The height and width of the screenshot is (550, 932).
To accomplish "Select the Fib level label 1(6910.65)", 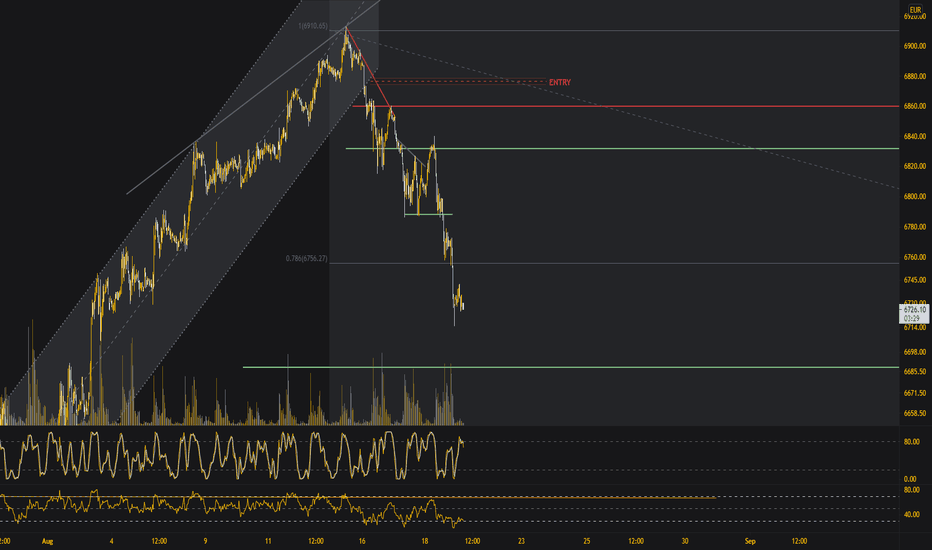I will coord(313,26).
